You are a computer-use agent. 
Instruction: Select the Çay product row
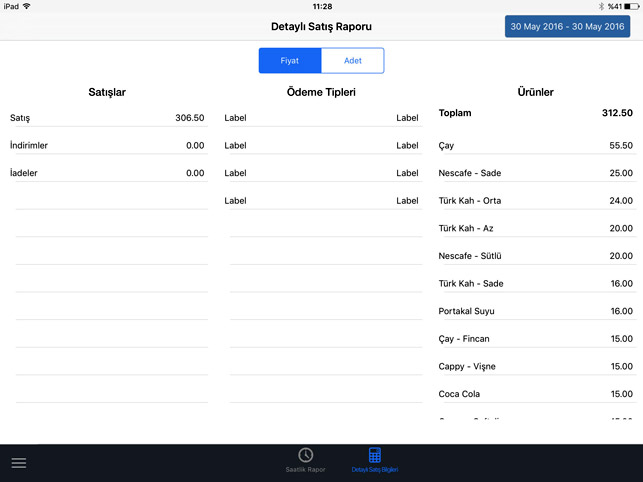535,146
